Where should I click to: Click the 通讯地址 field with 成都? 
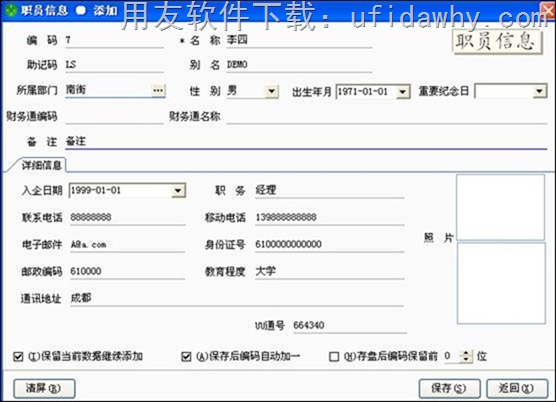point(237,298)
